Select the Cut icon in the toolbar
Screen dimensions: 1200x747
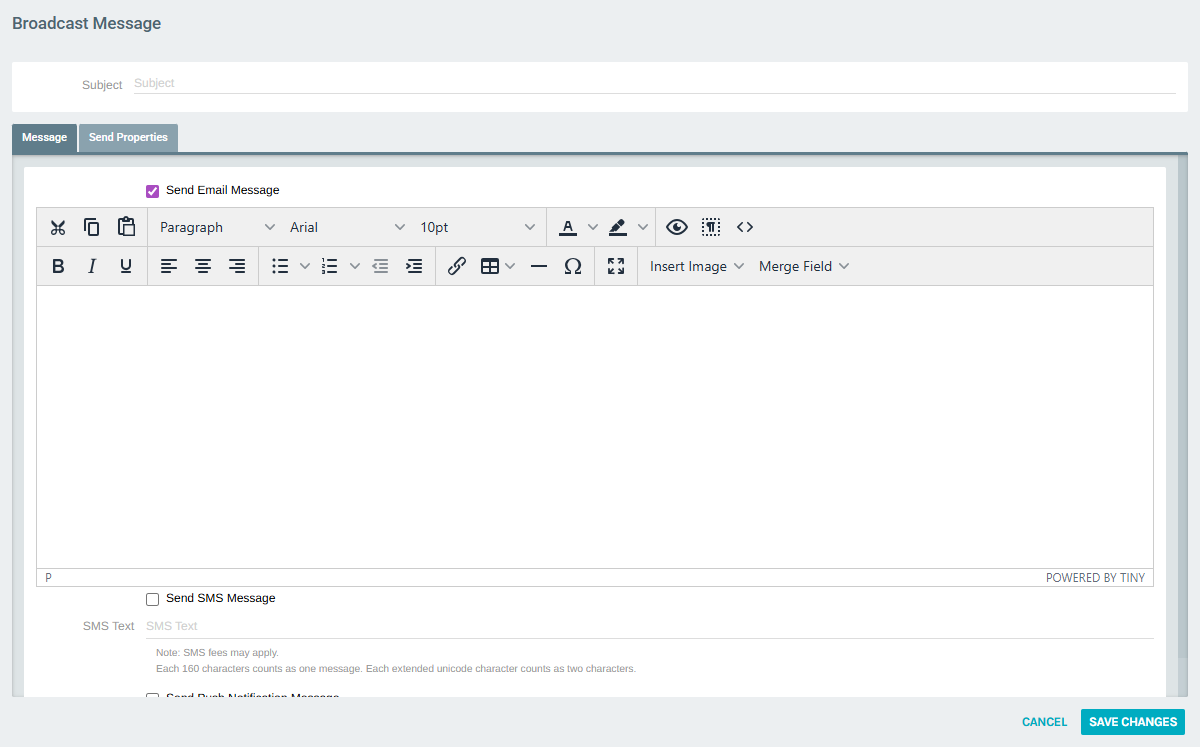pyautogui.click(x=58, y=227)
